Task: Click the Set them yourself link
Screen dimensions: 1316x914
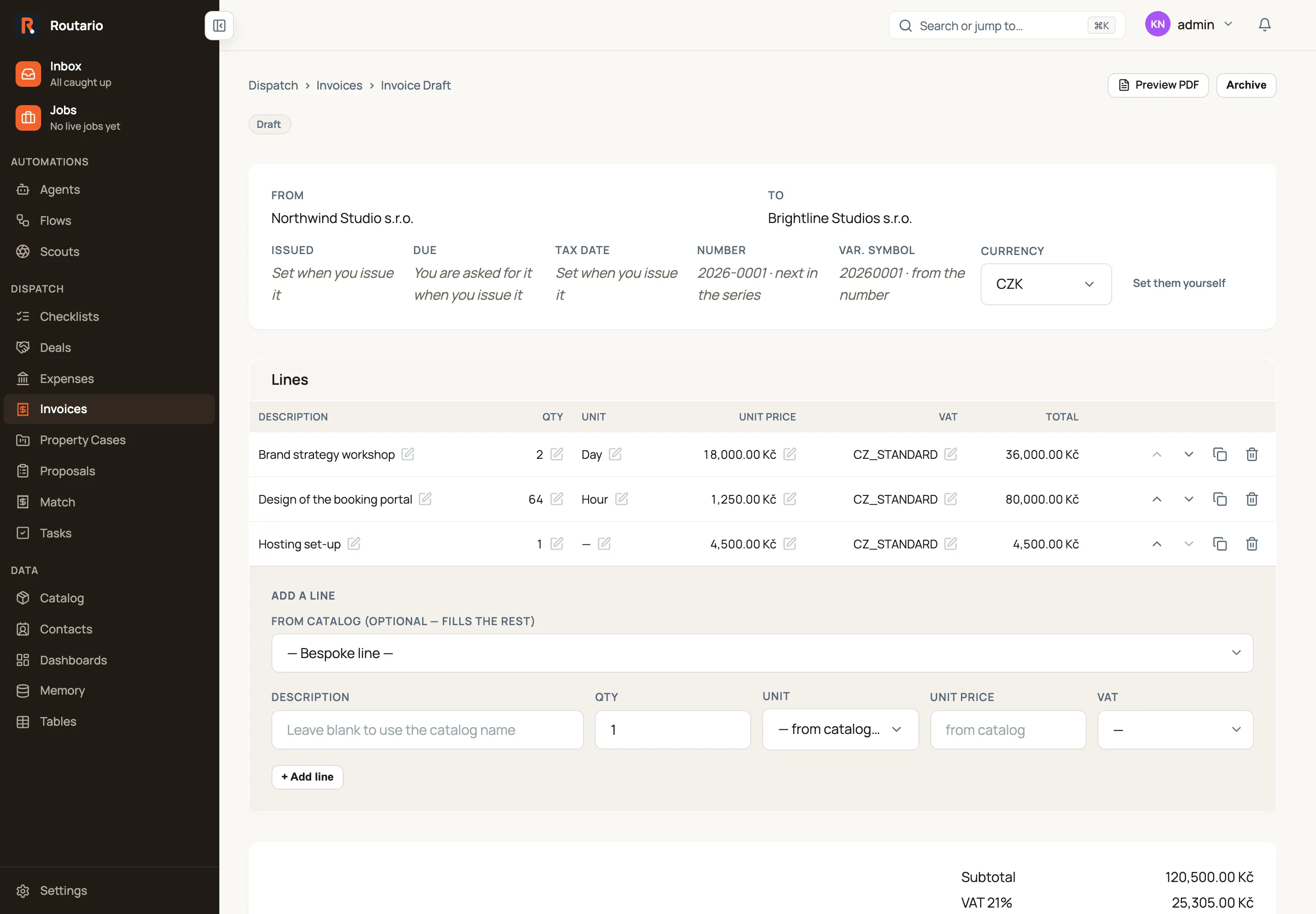Action: tap(1178, 283)
